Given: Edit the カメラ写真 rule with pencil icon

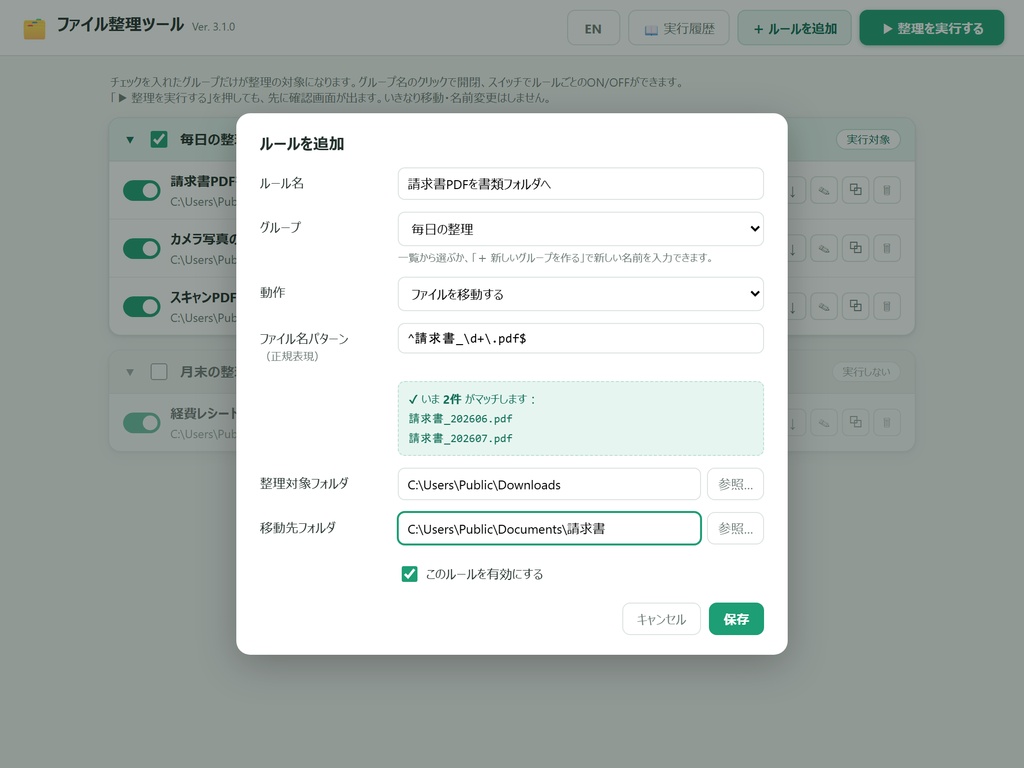Looking at the screenshot, I should [824, 248].
